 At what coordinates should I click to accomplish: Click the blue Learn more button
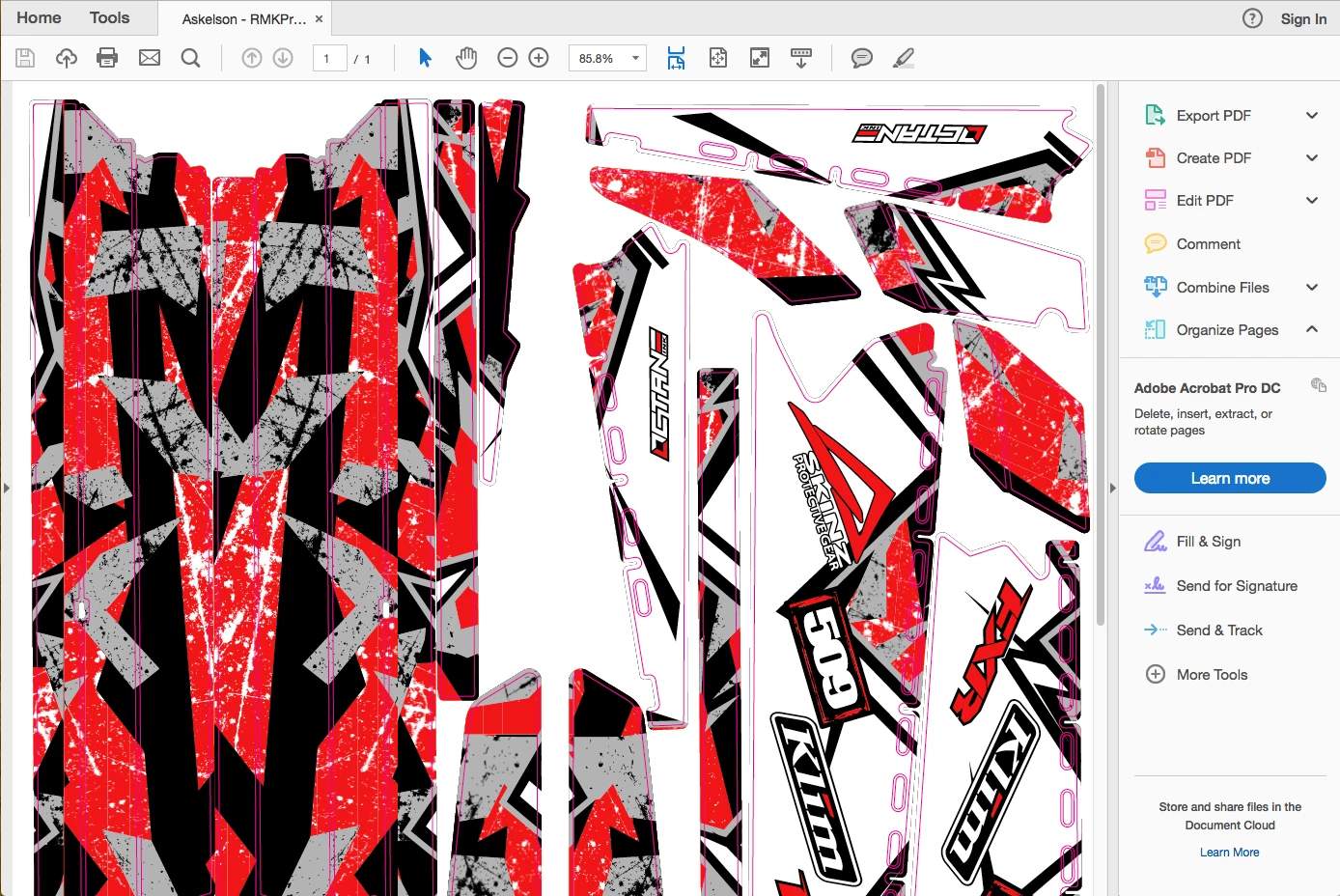click(x=1230, y=478)
